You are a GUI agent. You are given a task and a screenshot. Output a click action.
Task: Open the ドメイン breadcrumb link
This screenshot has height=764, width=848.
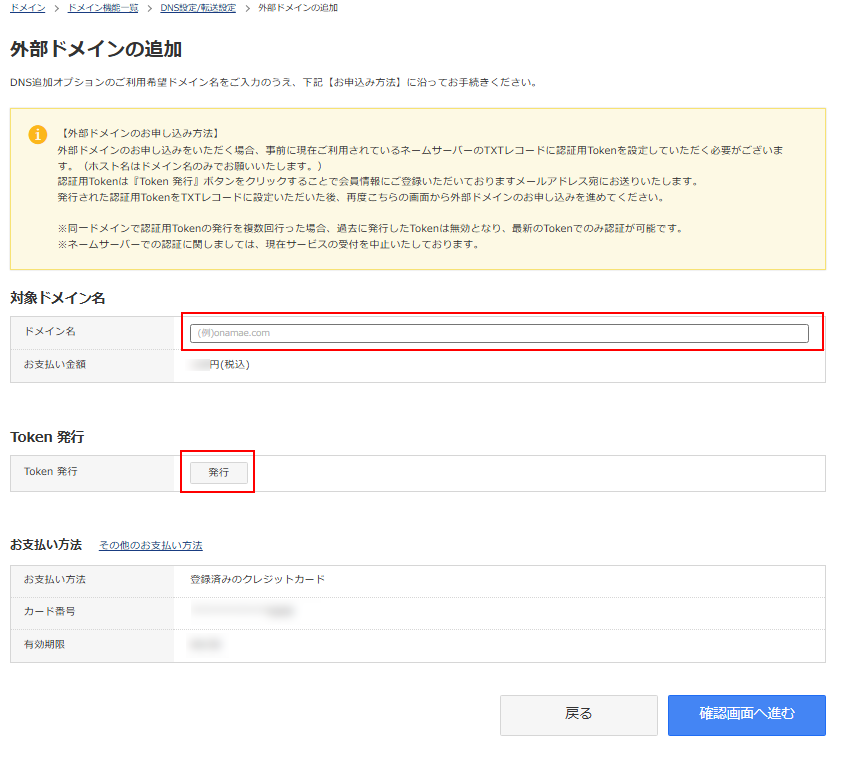tap(27, 8)
